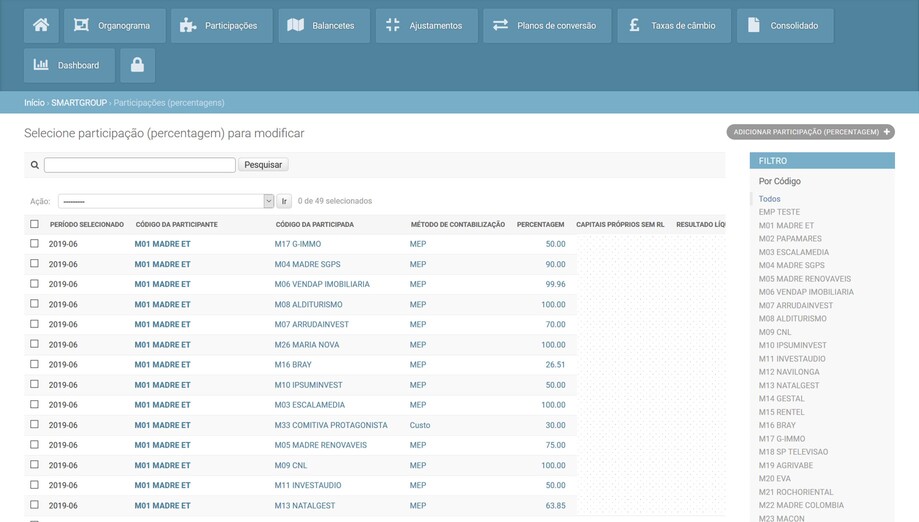919x522 pixels.
Task: Open the lock icon button
Action: click(x=137, y=65)
